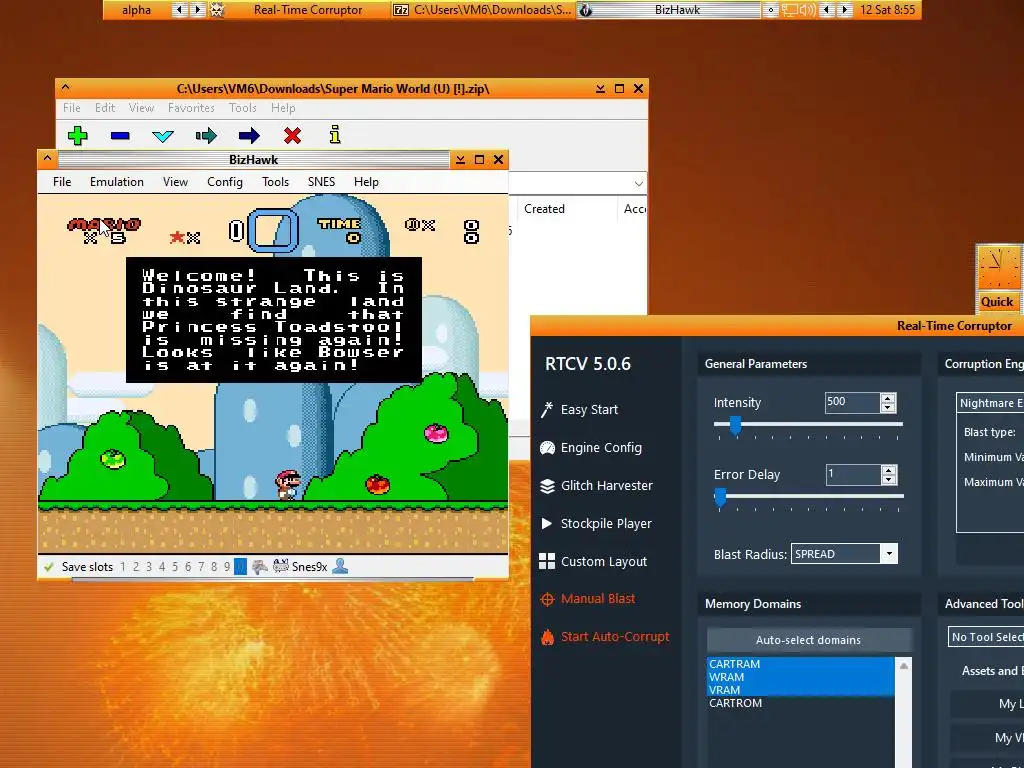Screen dimensions: 1024x768
Task: Click the Memory Domains list scrollbar up arrow
Action: pyautogui.click(x=904, y=665)
